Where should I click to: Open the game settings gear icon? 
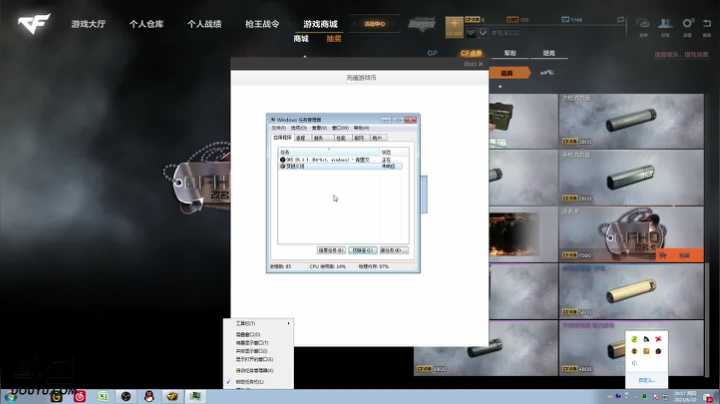coord(687,23)
